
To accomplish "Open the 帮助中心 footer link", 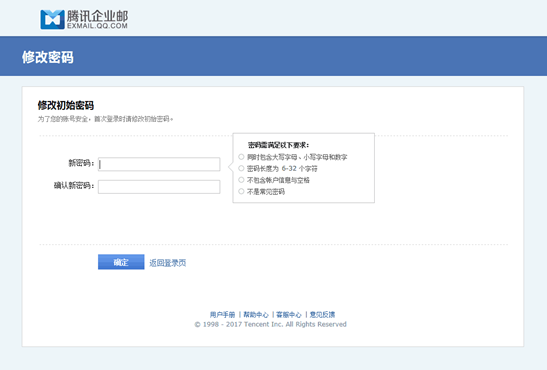I will click(x=256, y=315).
